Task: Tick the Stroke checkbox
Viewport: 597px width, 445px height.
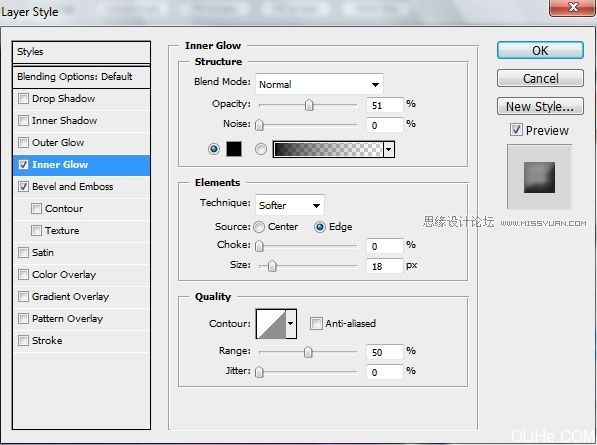Action: point(23,340)
